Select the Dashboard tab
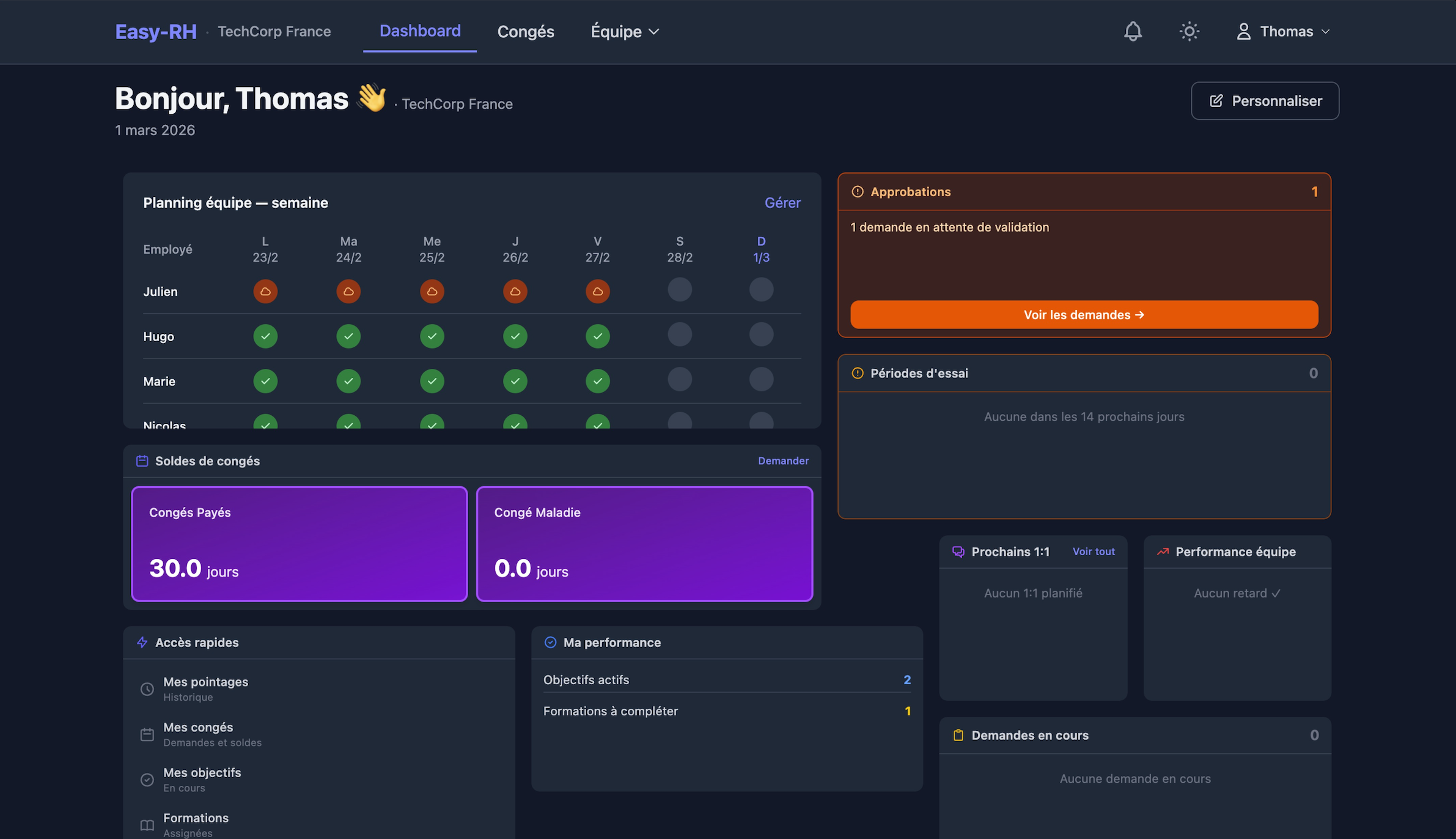The width and height of the screenshot is (1456, 839). point(420,31)
